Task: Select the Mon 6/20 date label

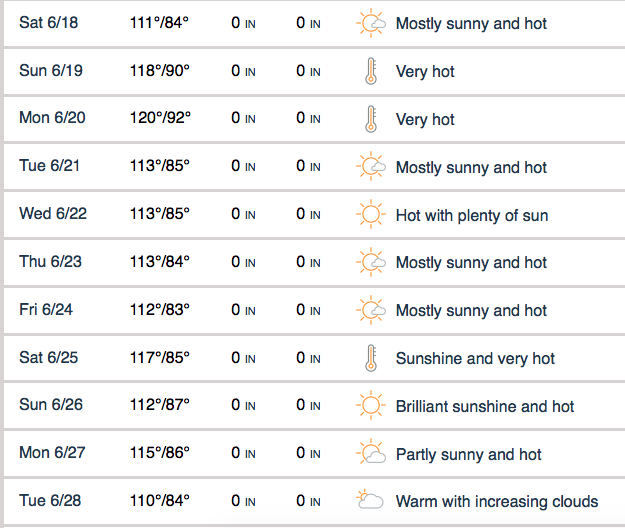Action: pos(52,119)
